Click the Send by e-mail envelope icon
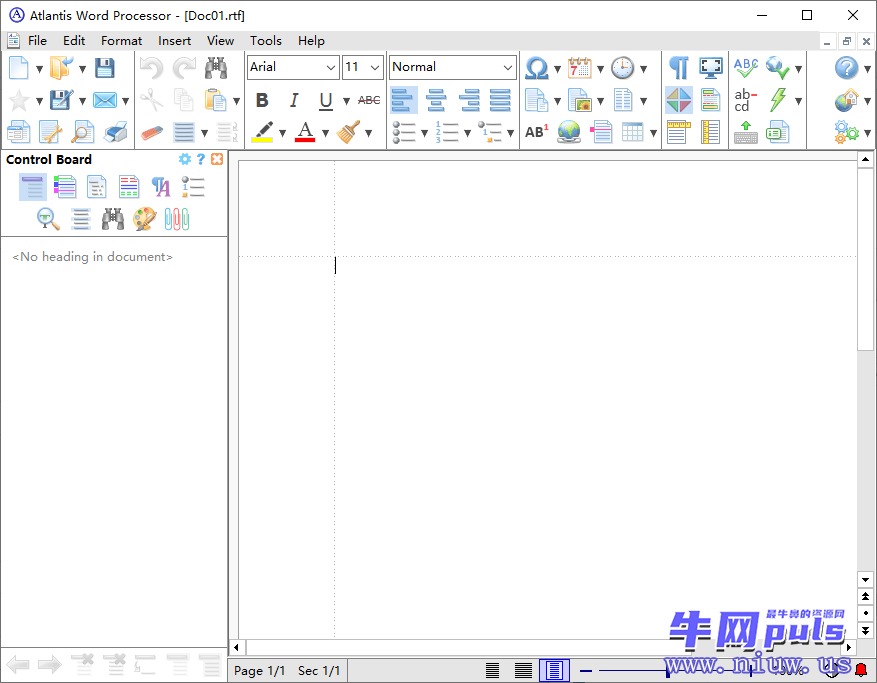This screenshot has width=877, height=683. point(105,101)
